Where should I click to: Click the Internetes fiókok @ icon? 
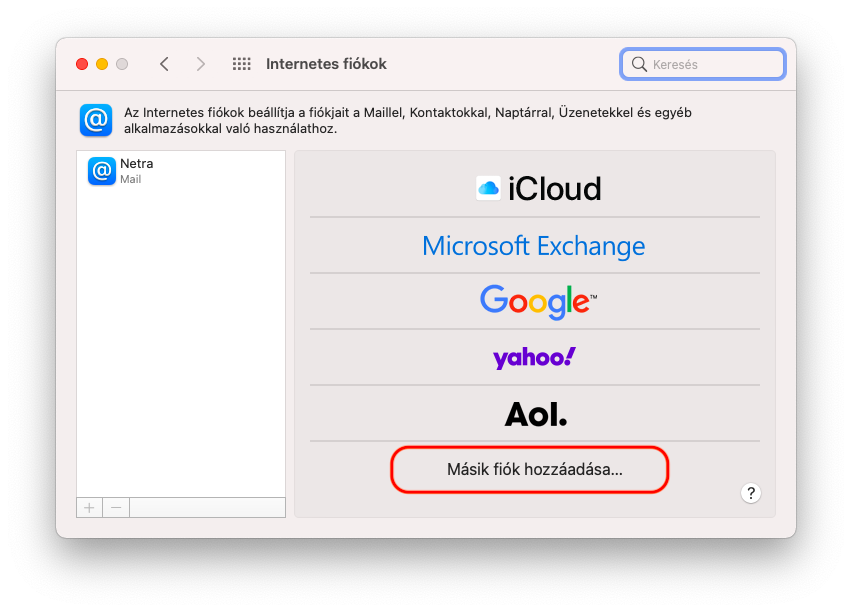95,120
